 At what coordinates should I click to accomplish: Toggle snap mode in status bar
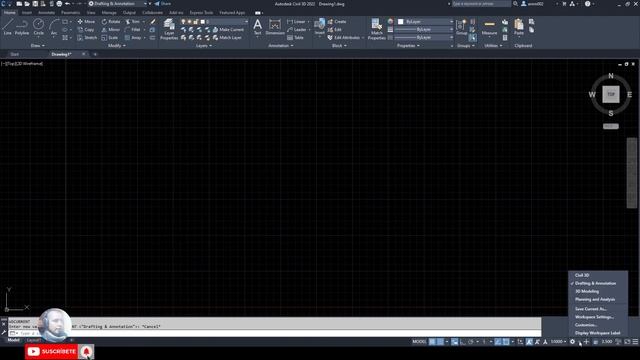click(x=440, y=342)
